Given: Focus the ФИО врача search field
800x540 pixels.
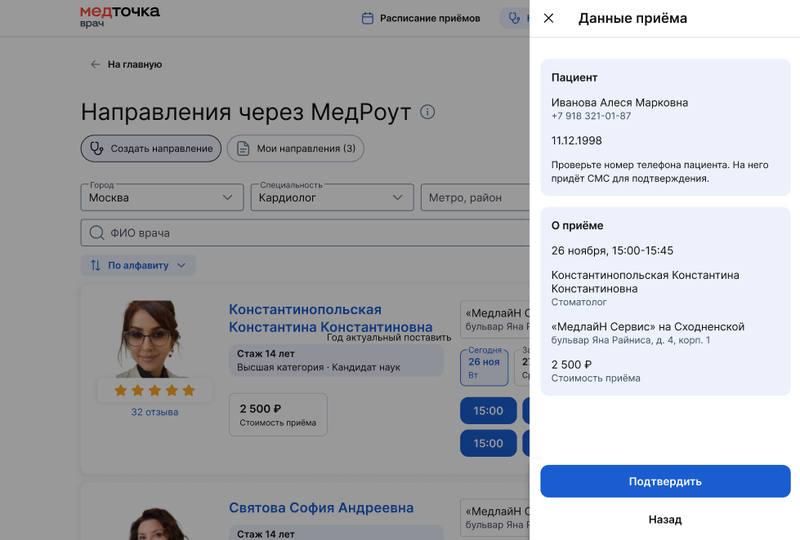Looking at the screenshot, I should click(x=305, y=233).
